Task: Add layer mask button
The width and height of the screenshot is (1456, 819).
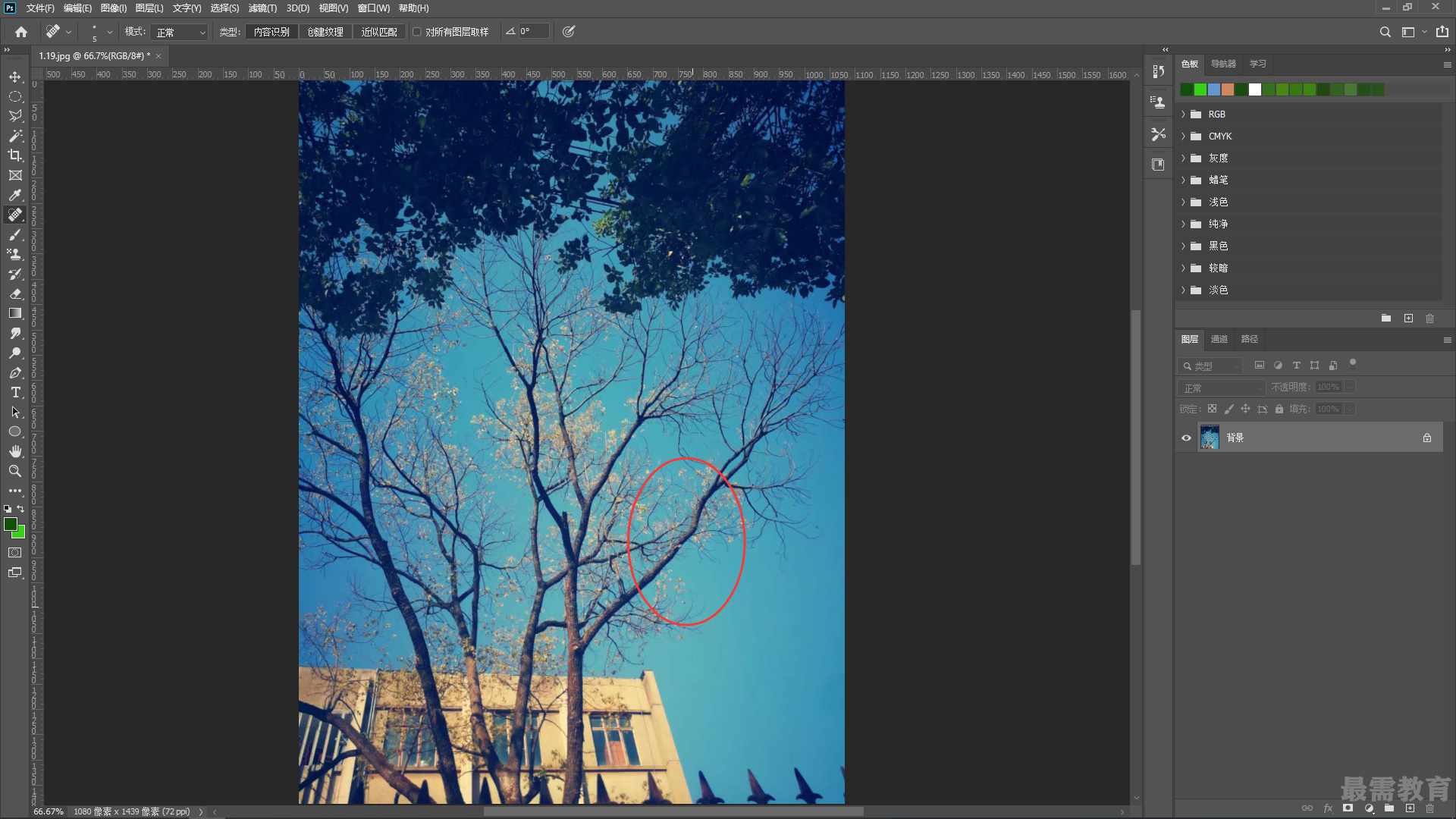Action: pos(1348,808)
